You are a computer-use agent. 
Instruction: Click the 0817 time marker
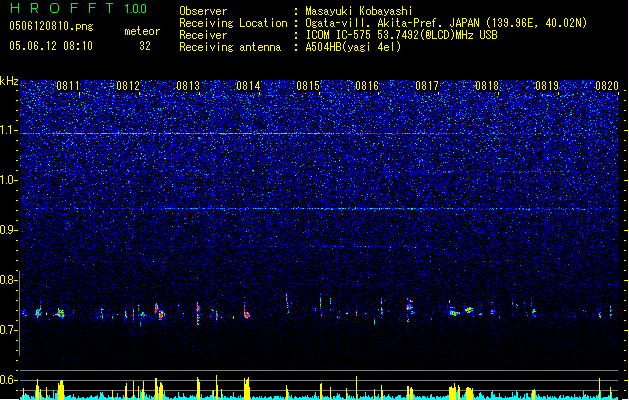click(427, 86)
